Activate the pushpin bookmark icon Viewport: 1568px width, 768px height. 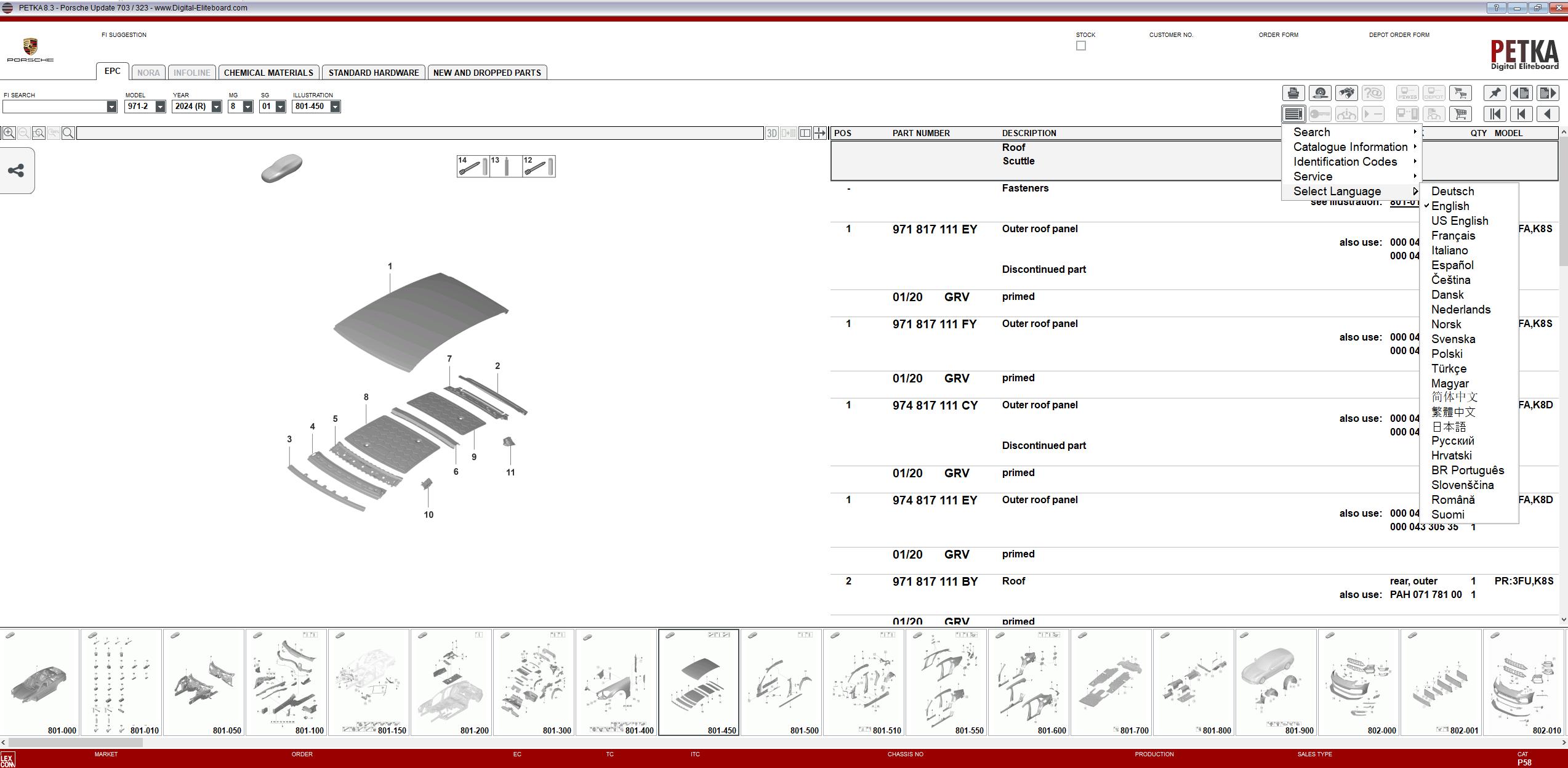coord(1495,92)
